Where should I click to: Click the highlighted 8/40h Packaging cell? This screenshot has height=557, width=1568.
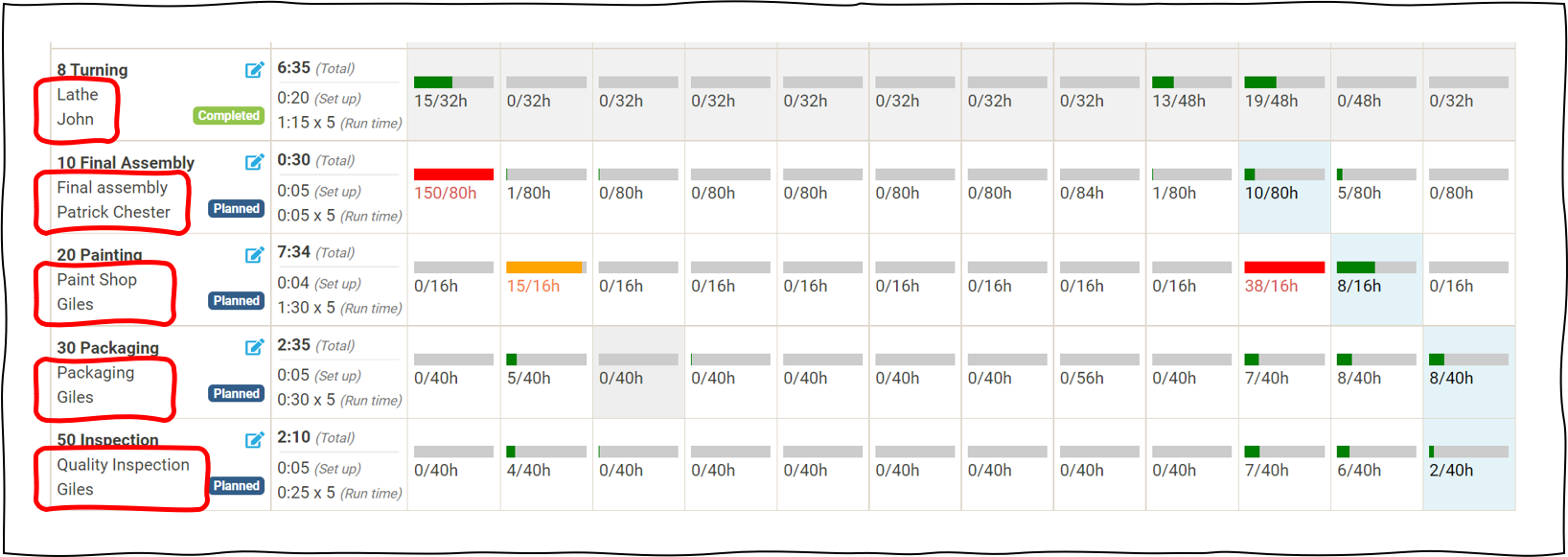(x=1468, y=372)
